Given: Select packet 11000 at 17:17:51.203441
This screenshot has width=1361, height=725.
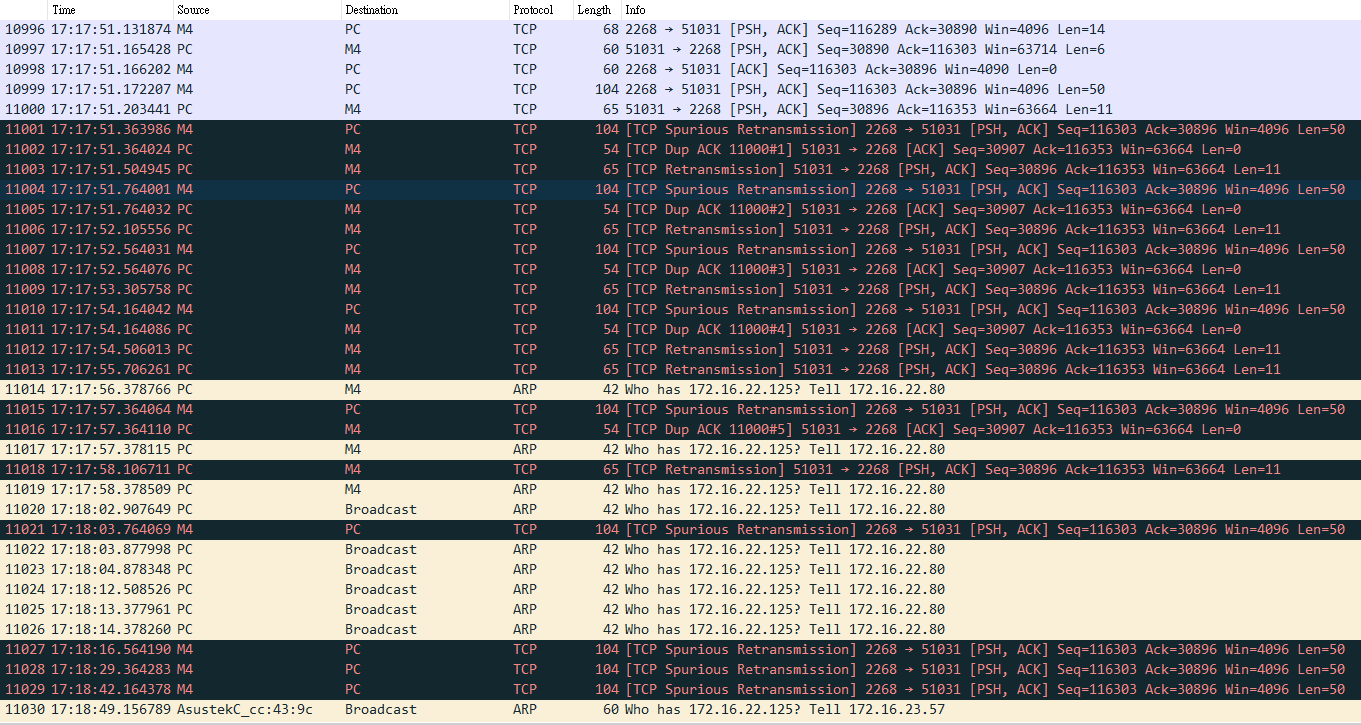Looking at the screenshot, I should [x=680, y=110].
